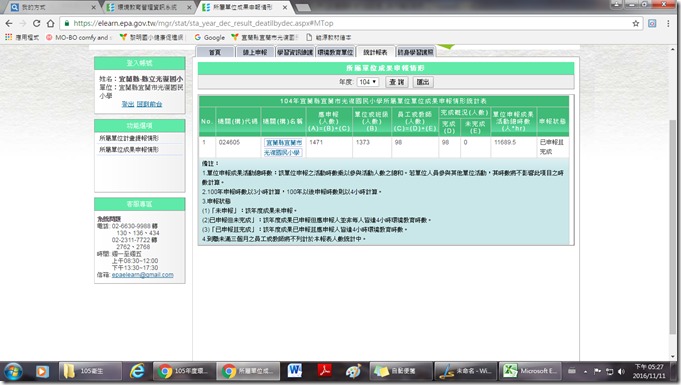Open the Chrome three-dot menu
This screenshot has height=385, width=681.
668,23
